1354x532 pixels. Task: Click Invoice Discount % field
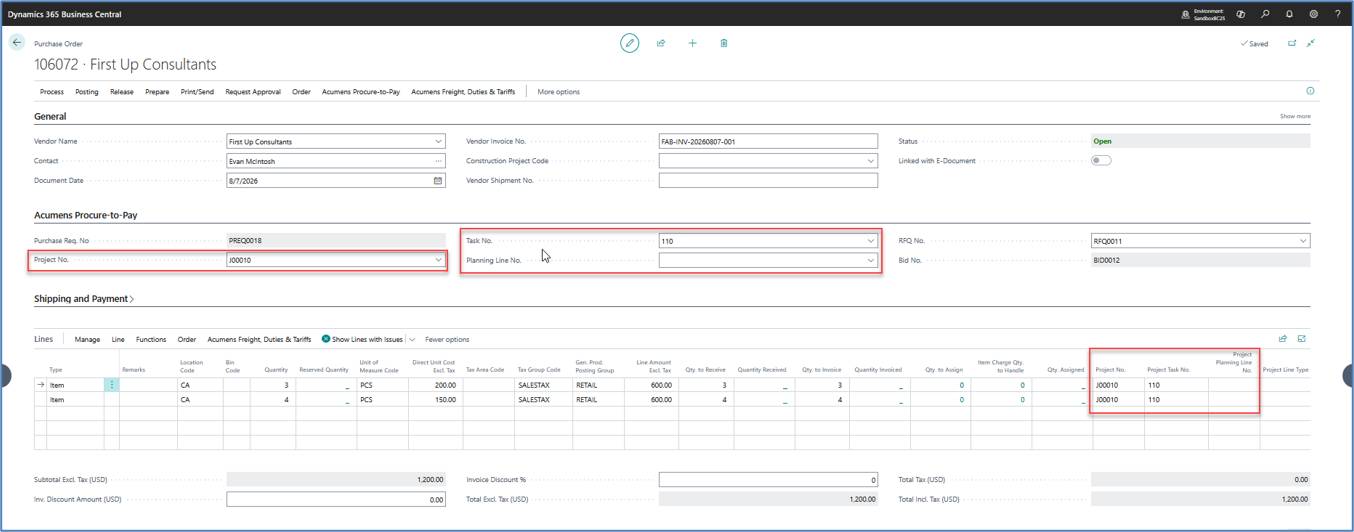pos(768,480)
